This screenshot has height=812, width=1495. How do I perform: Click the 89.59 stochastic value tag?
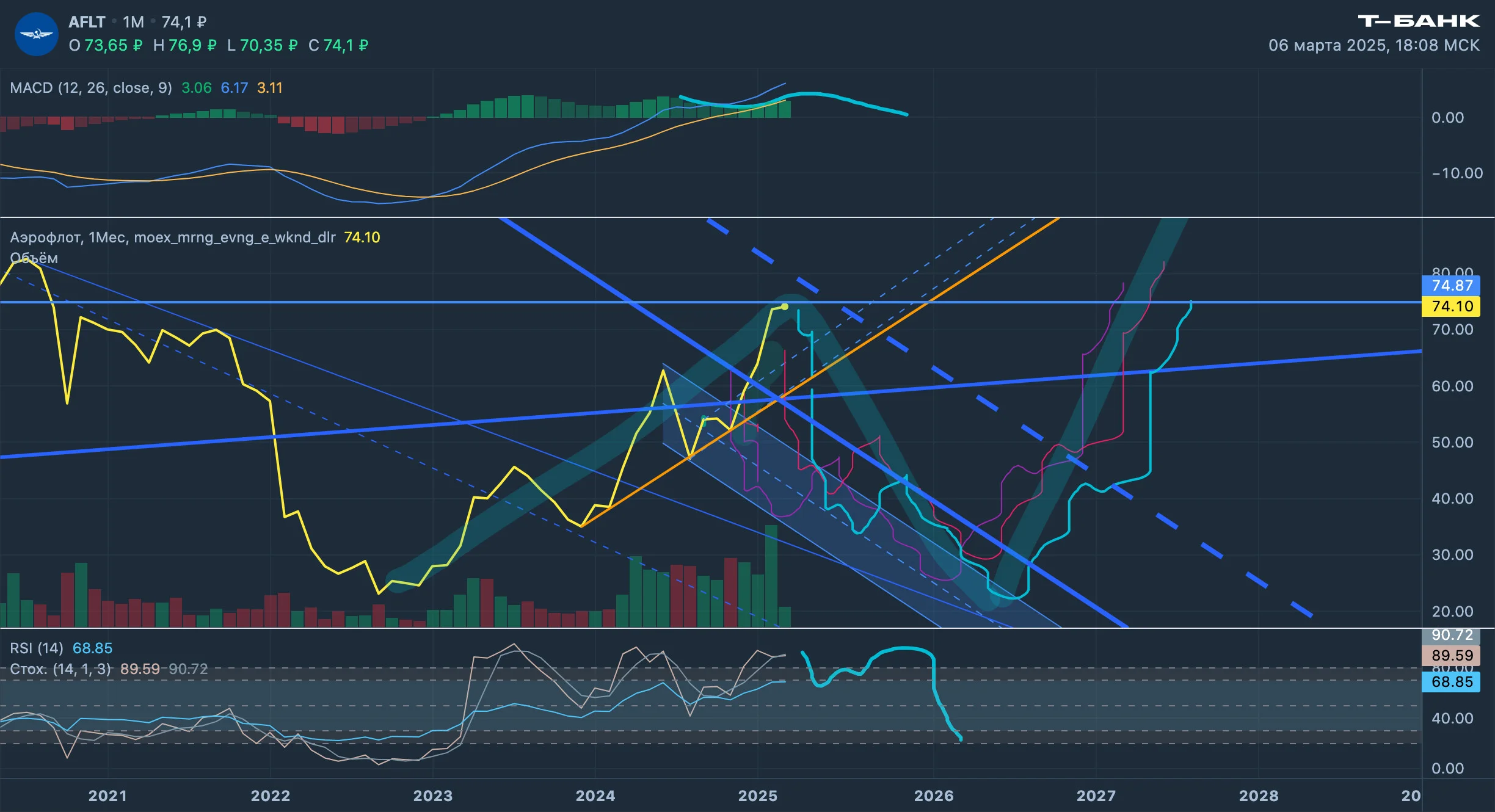click(x=1451, y=655)
